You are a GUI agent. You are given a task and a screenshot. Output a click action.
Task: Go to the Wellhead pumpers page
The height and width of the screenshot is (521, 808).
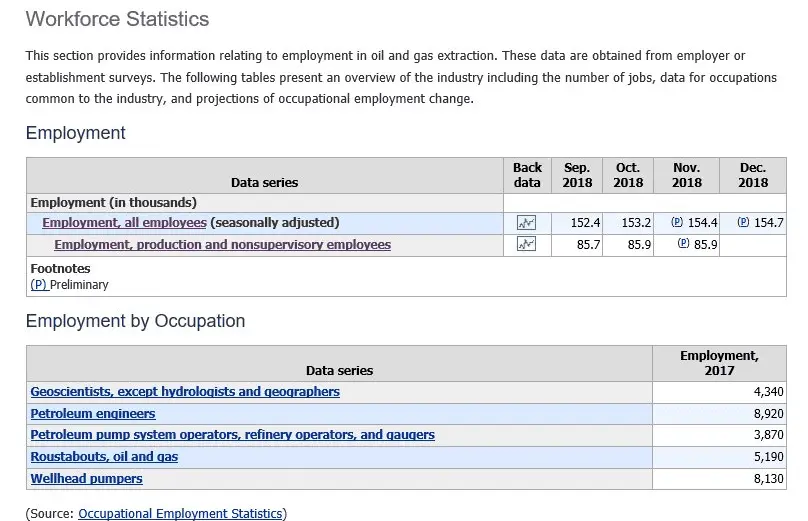point(86,479)
